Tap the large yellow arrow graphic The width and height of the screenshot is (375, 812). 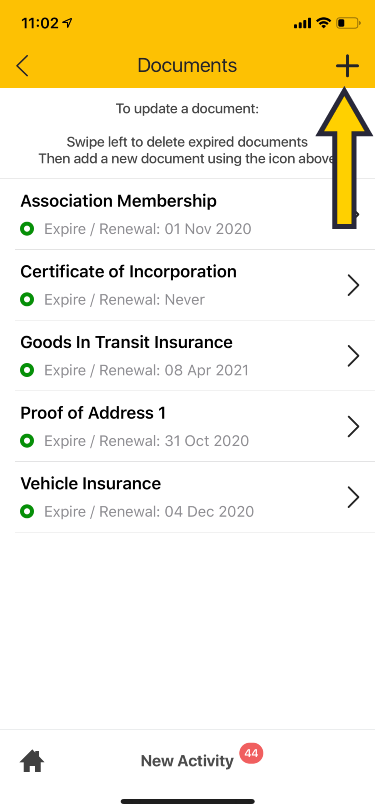click(x=344, y=157)
